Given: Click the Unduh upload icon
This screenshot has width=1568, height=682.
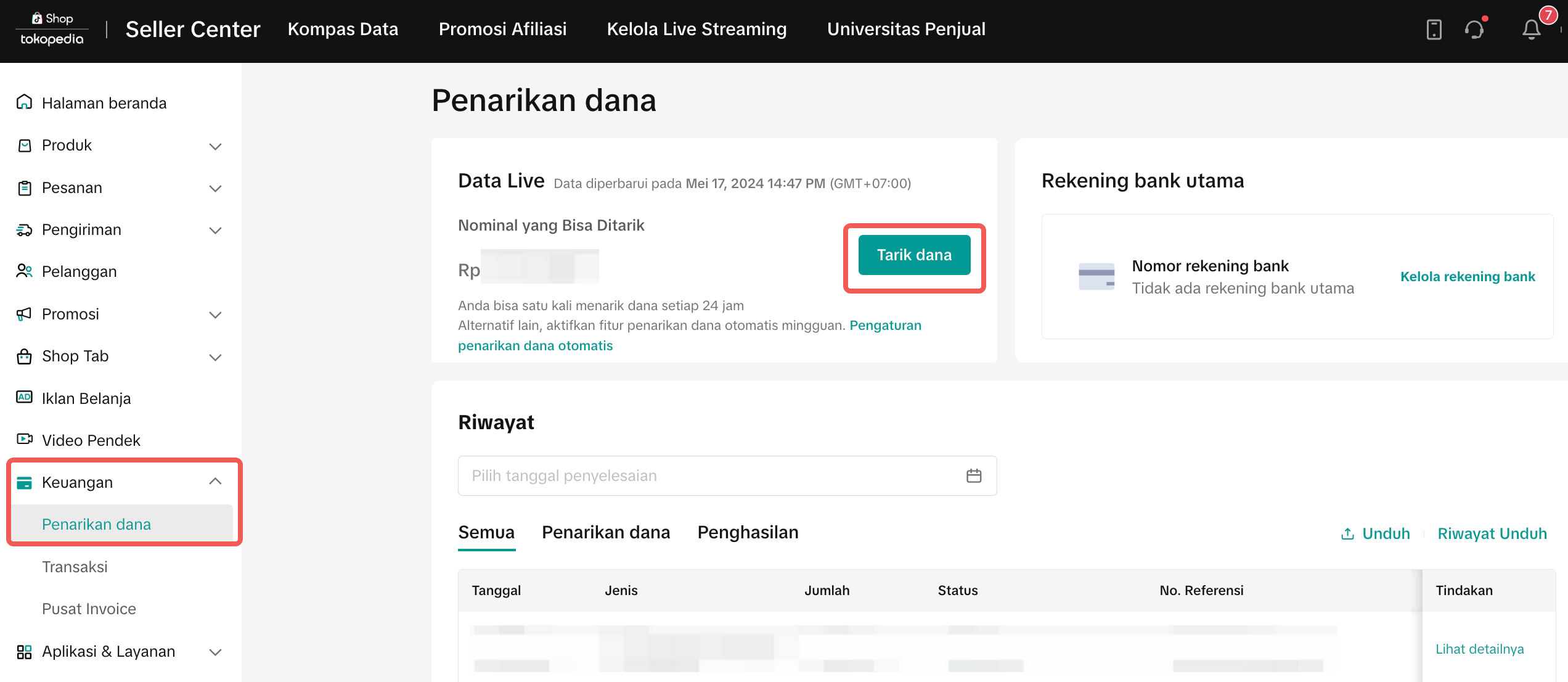Looking at the screenshot, I should [1347, 534].
